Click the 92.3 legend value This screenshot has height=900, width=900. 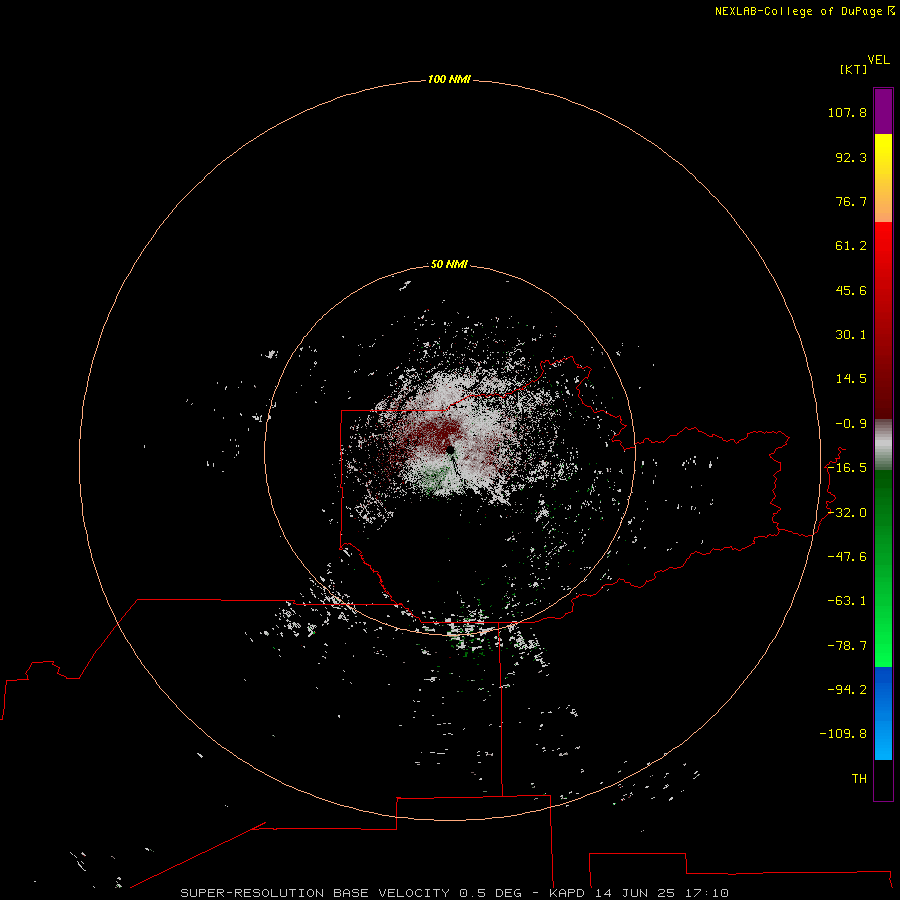click(x=851, y=157)
